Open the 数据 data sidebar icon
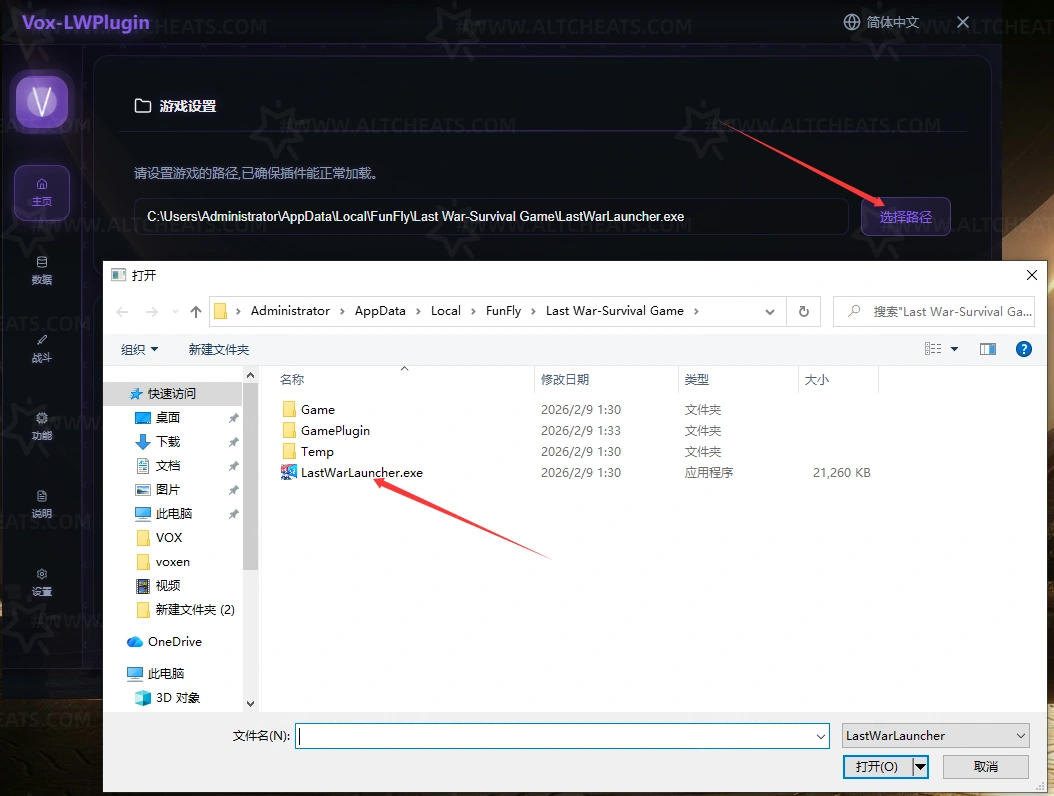This screenshot has height=796, width=1054. [x=42, y=270]
